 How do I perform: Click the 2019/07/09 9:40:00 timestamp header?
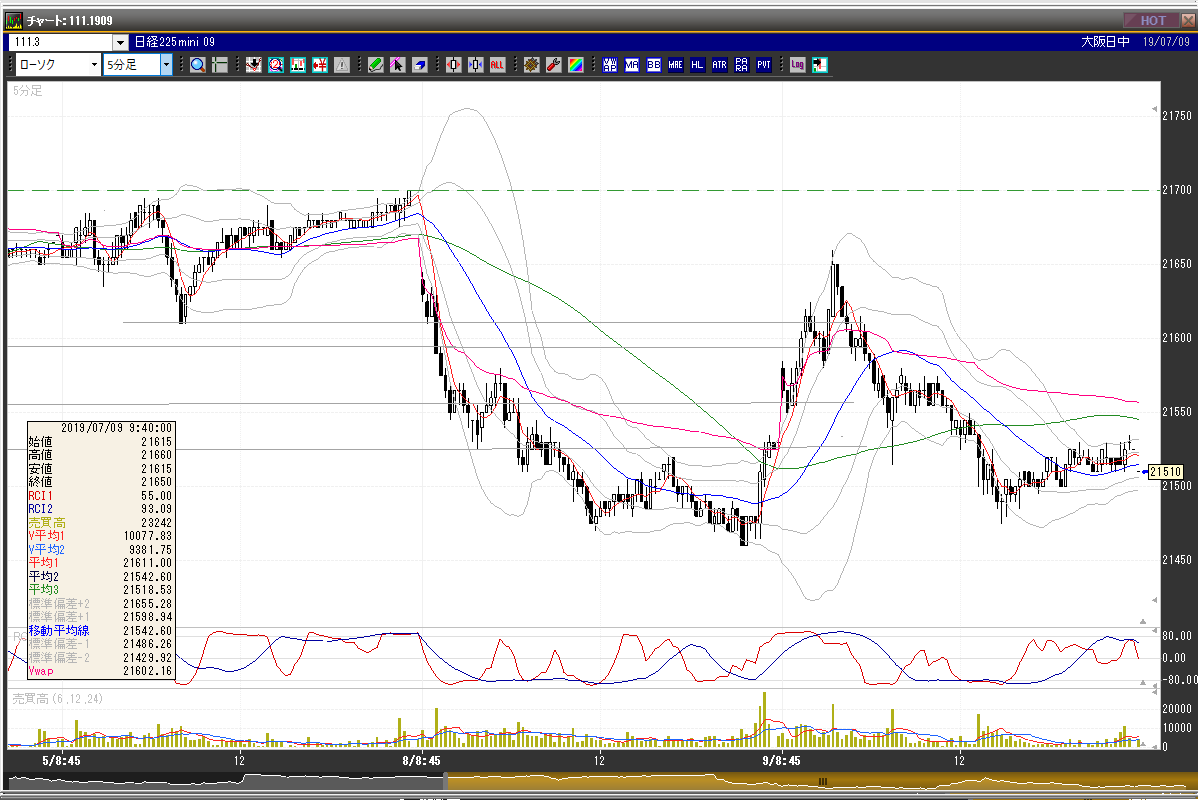coord(117,428)
